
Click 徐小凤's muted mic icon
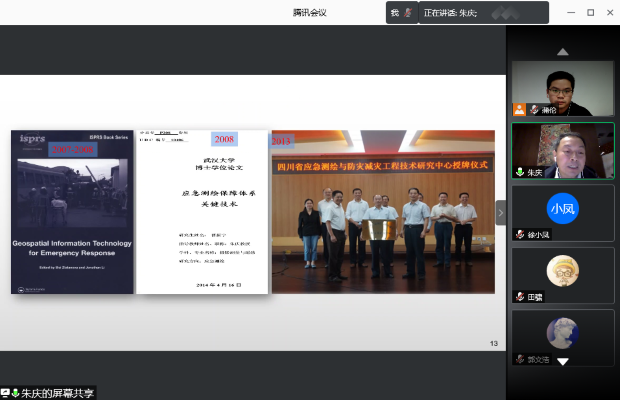click(519, 234)
